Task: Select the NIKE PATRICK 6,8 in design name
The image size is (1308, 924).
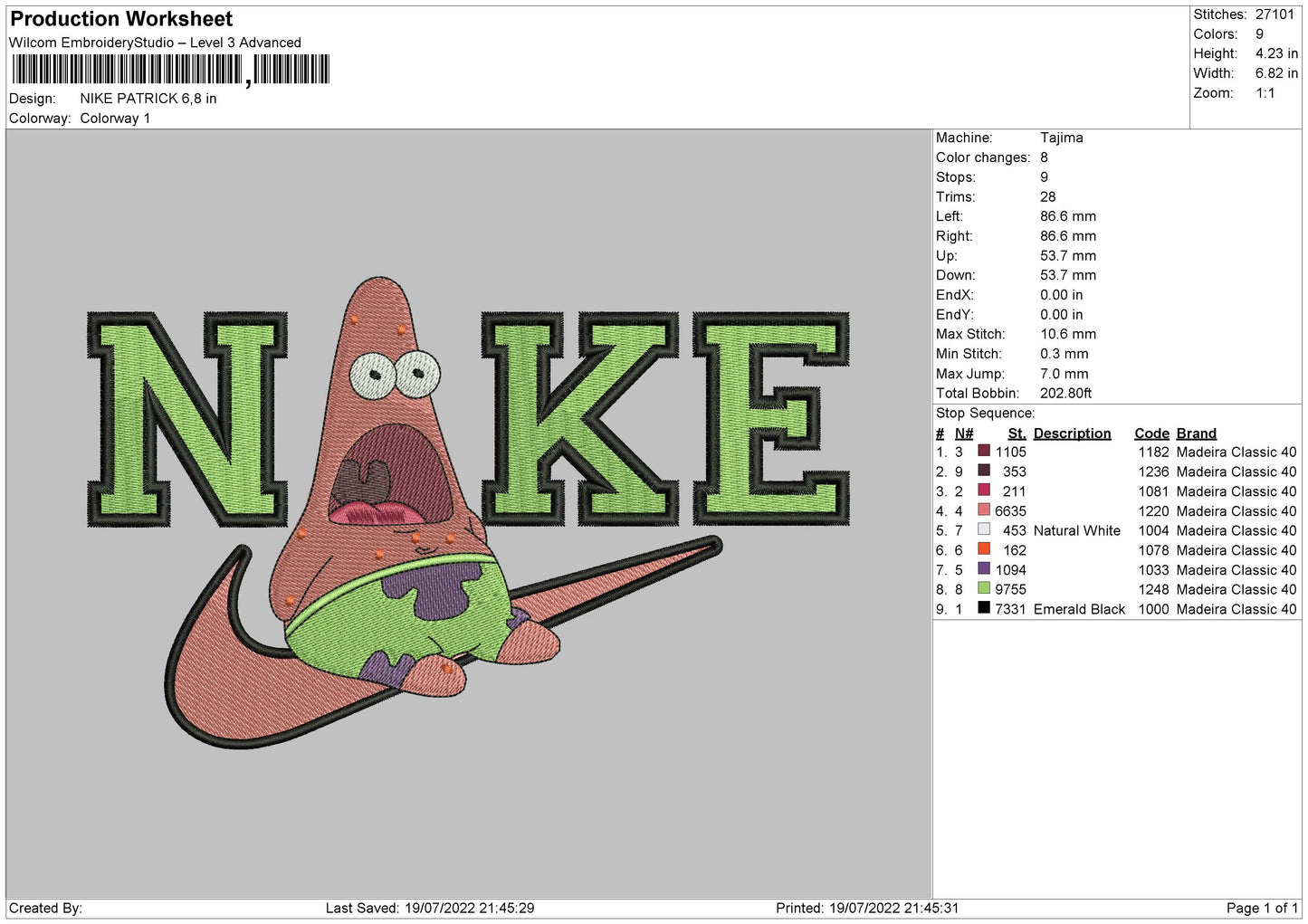Action: click(x=148, y=98)
